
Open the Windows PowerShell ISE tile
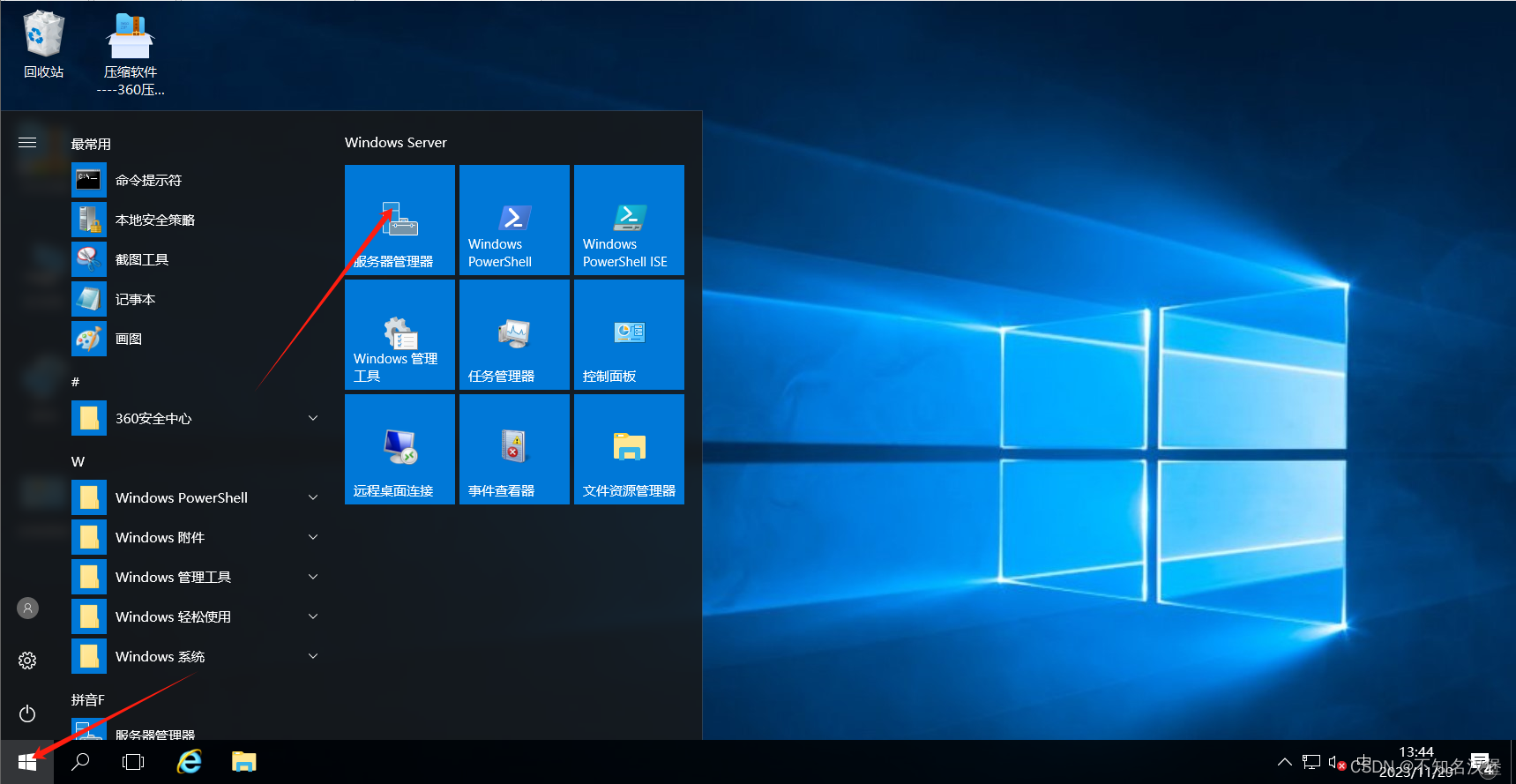coord(629,220)
